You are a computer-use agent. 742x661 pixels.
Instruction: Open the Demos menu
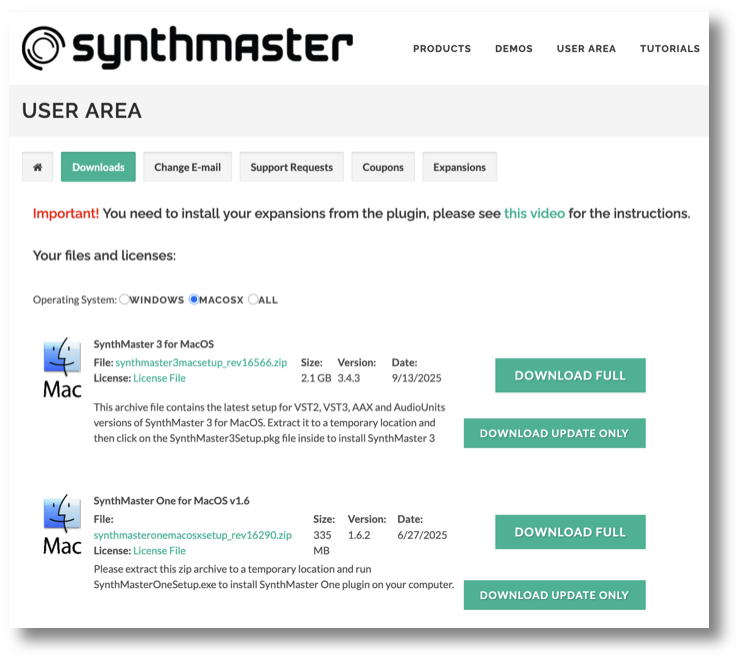point(514,49)
